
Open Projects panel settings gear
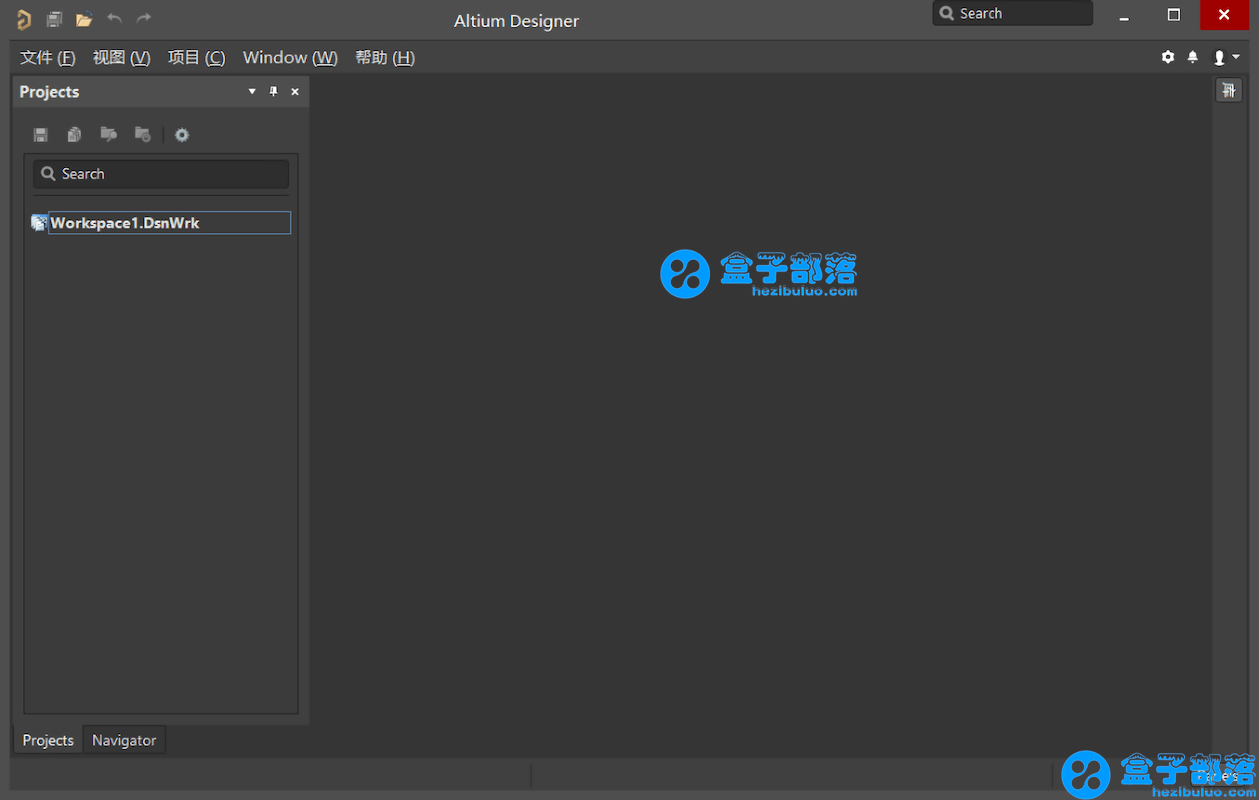tap(182, 135)
